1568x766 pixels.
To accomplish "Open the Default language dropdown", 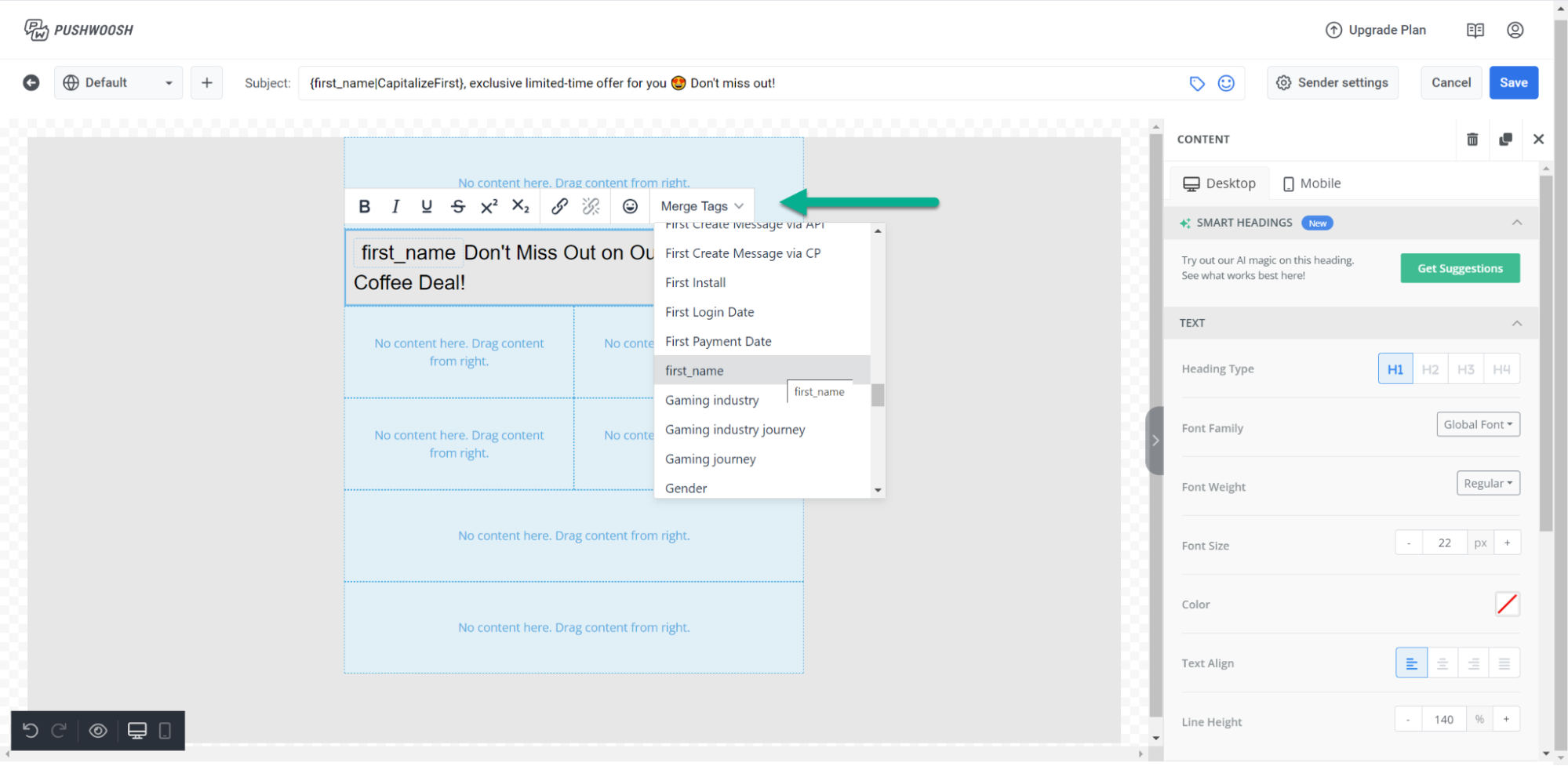I will 118,83.
